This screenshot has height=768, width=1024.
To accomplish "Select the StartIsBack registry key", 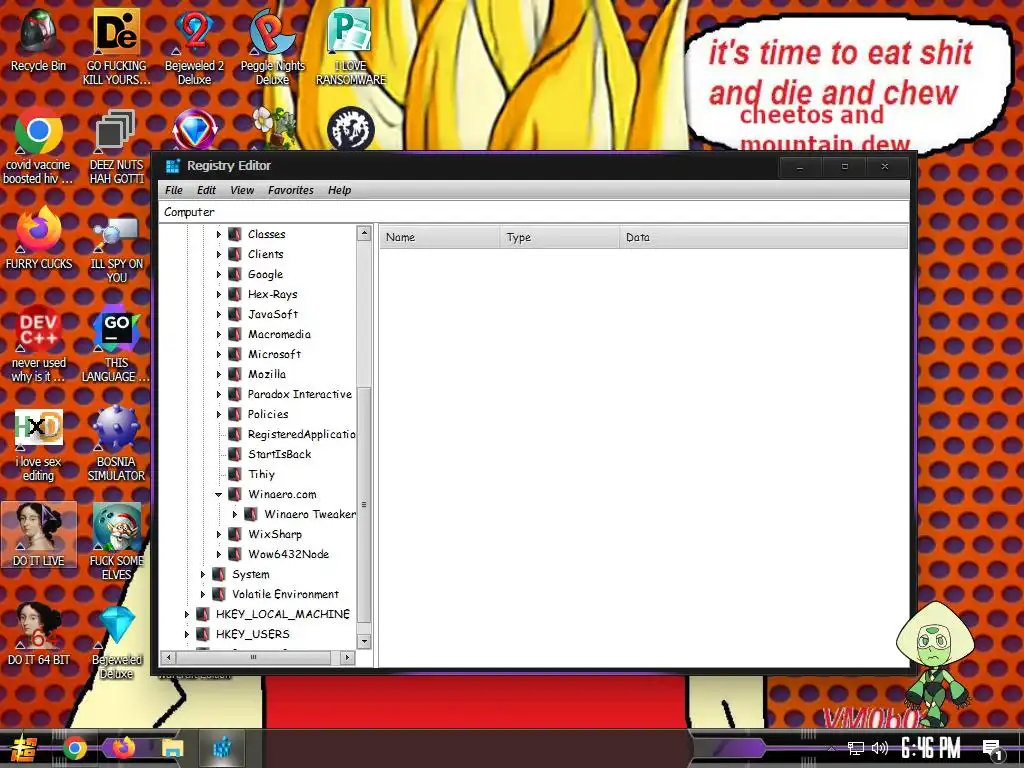I will (280, 455).
